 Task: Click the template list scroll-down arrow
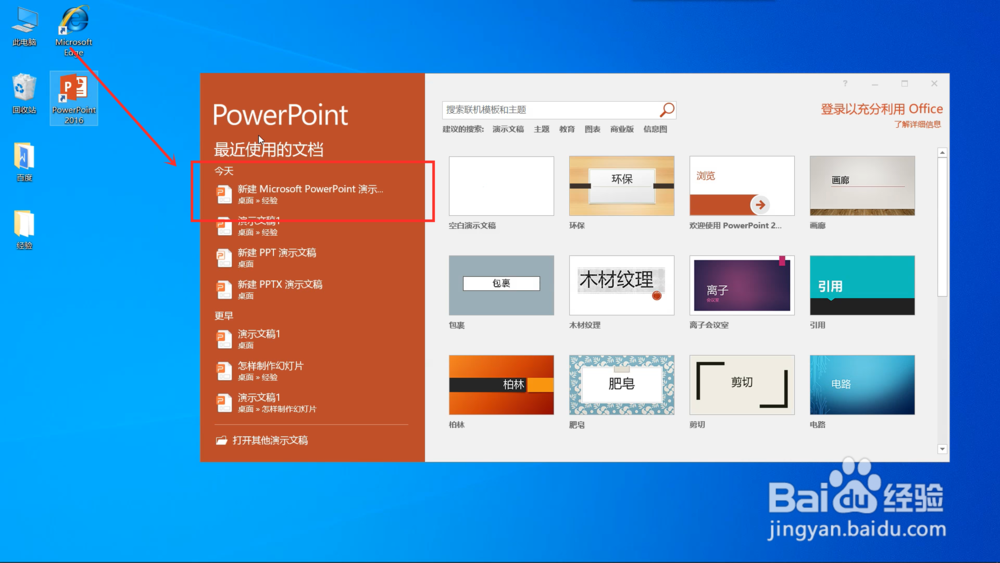pos(942,449)
